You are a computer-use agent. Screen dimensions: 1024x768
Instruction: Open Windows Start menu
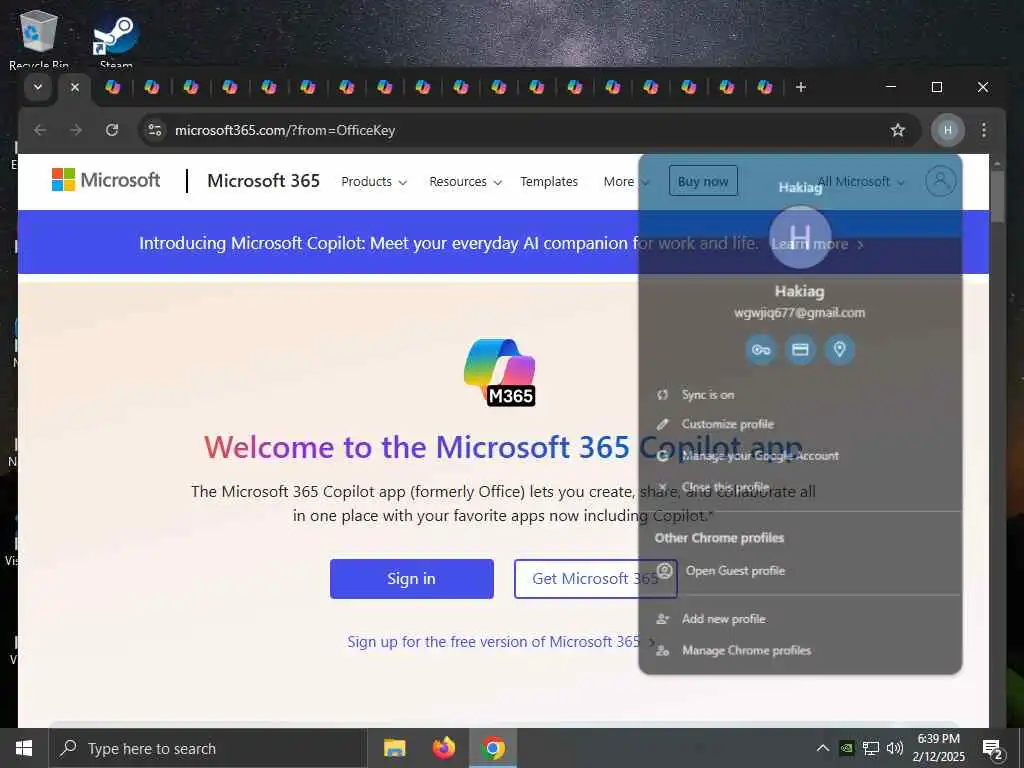(x=24, y=748)
